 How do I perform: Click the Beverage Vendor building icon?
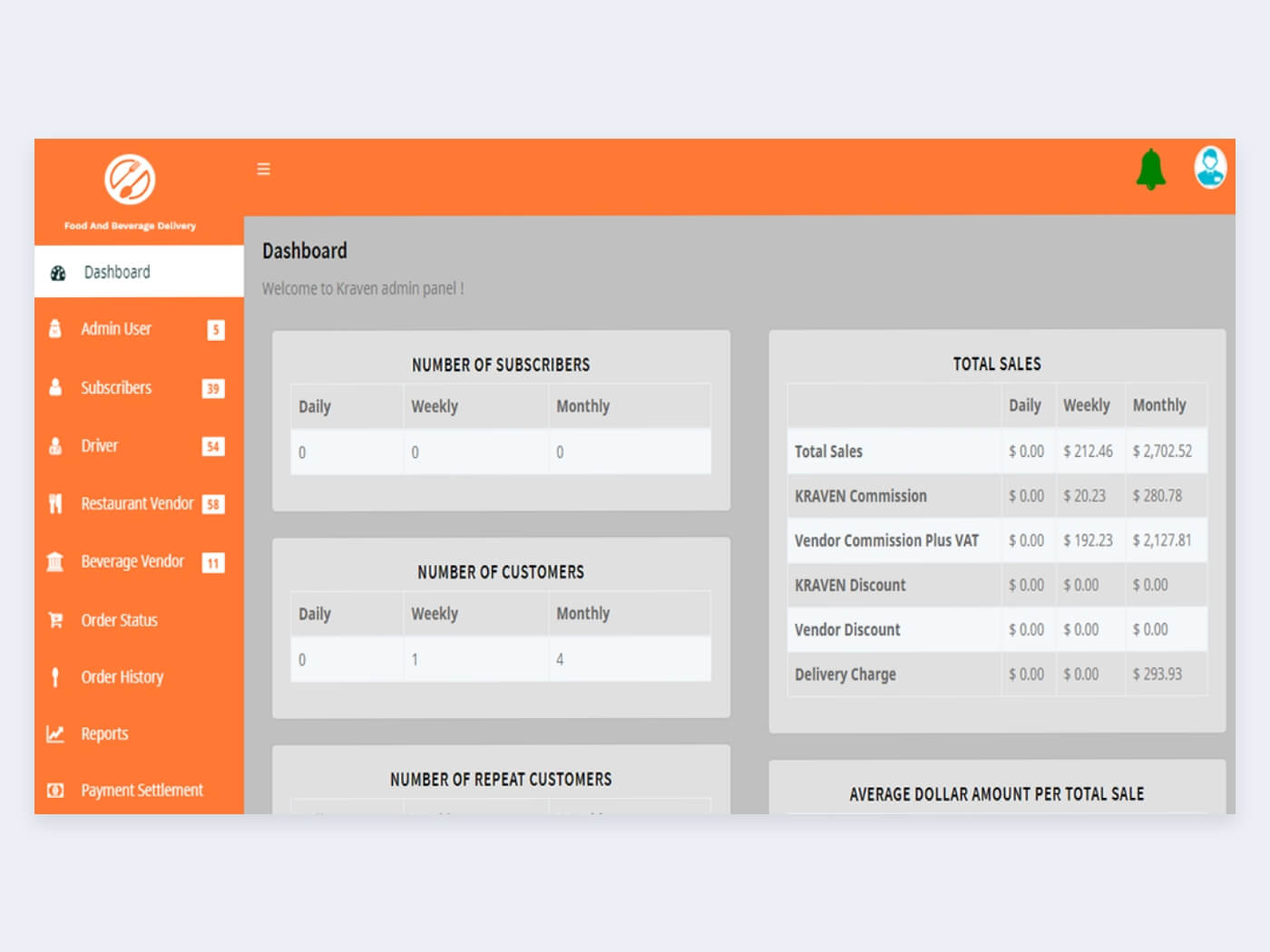(55, 562)
